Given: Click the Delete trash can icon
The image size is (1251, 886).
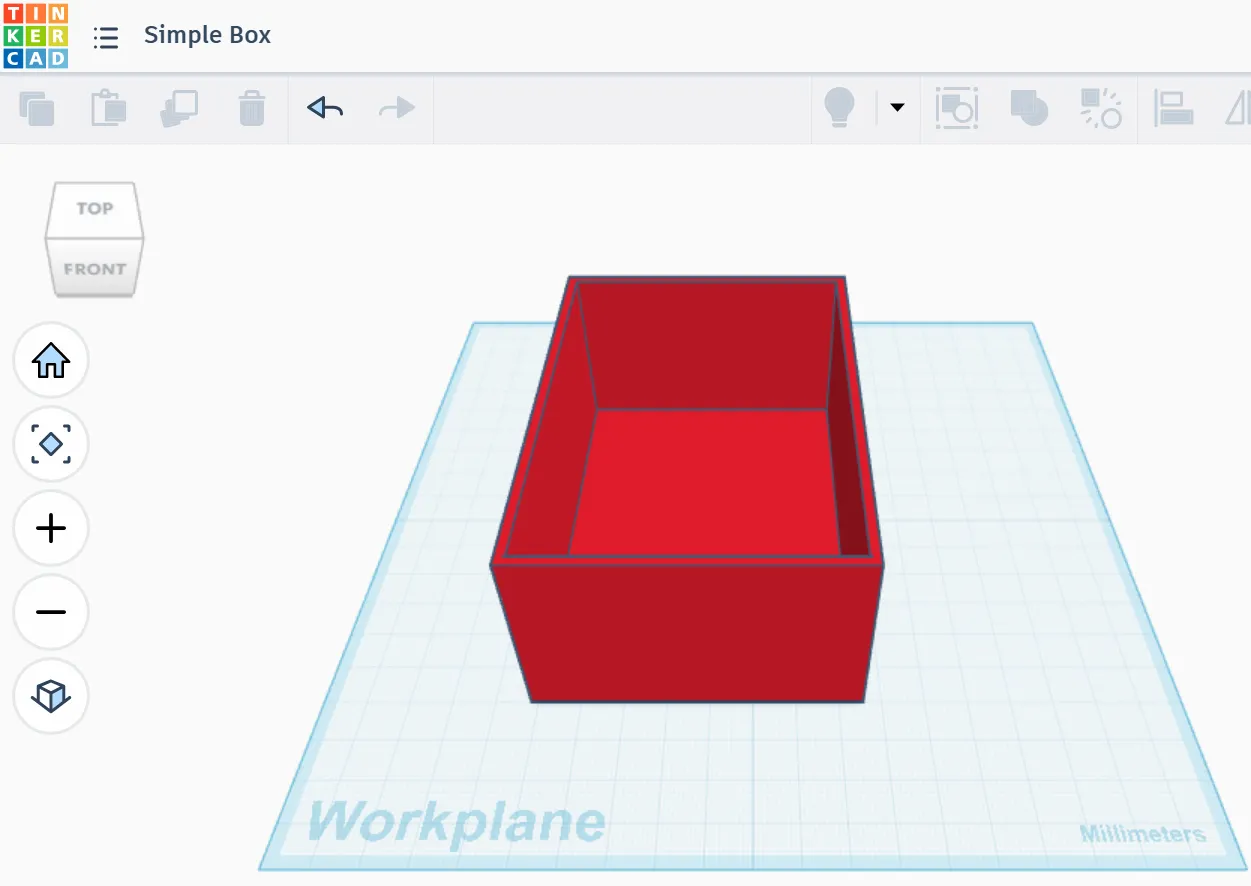Looking at the screenshot, I should click(x=251, y=108).
